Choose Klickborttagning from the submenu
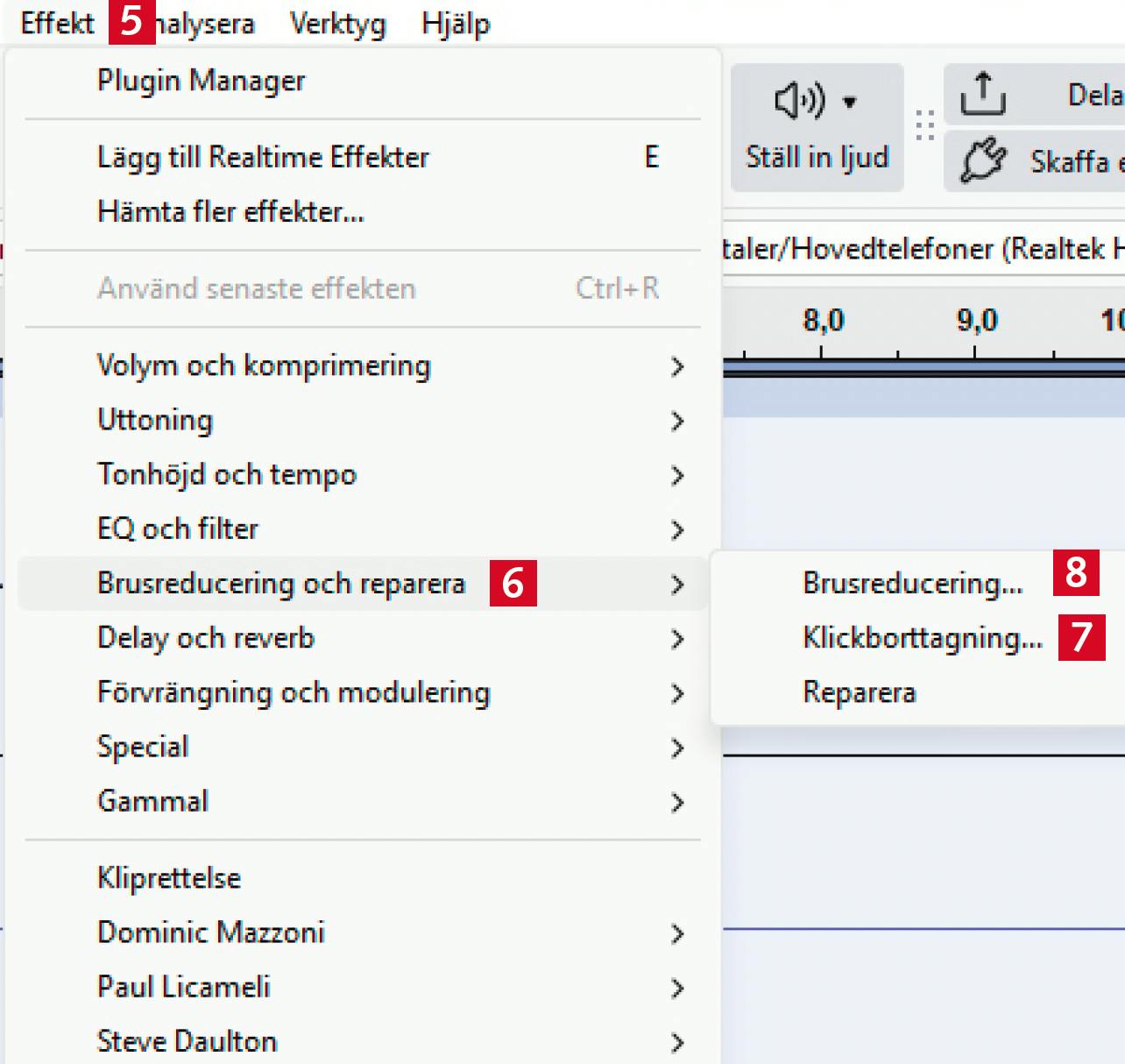1125x1064 pixels. coord(922,637)
